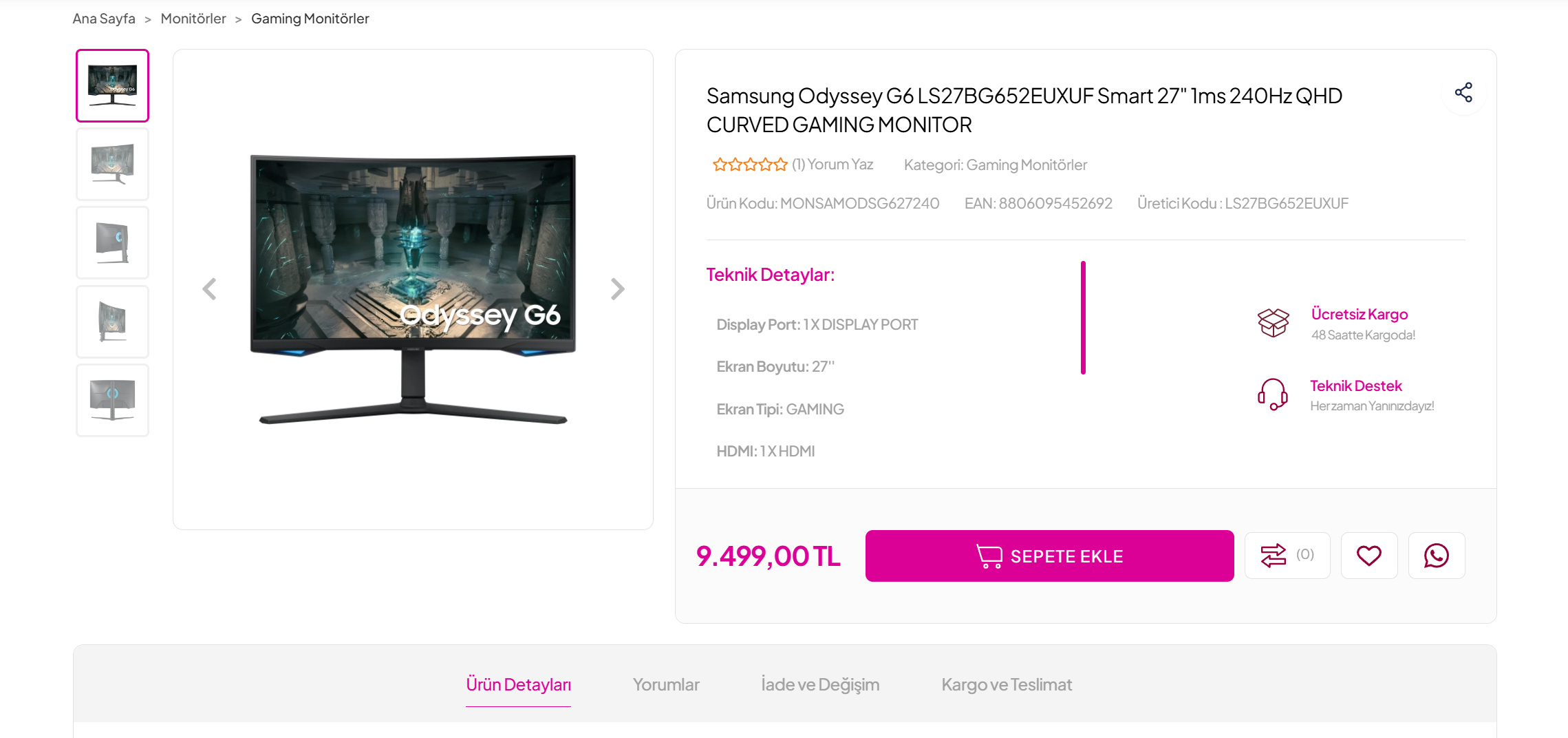
Task: Click the free shipping box icon
Action: 1273,323
